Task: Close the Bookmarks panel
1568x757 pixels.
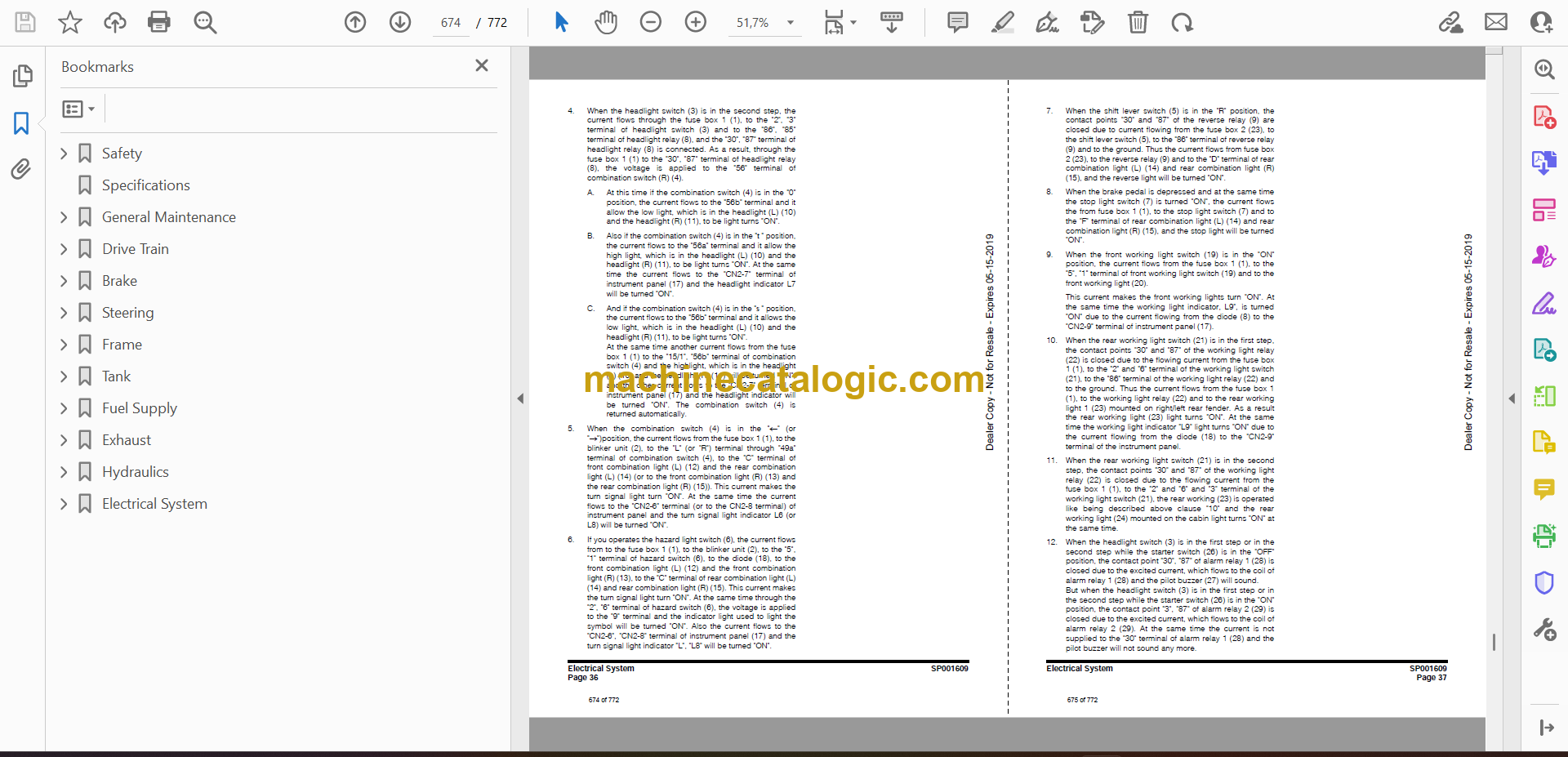Action: tap(482, 65)
